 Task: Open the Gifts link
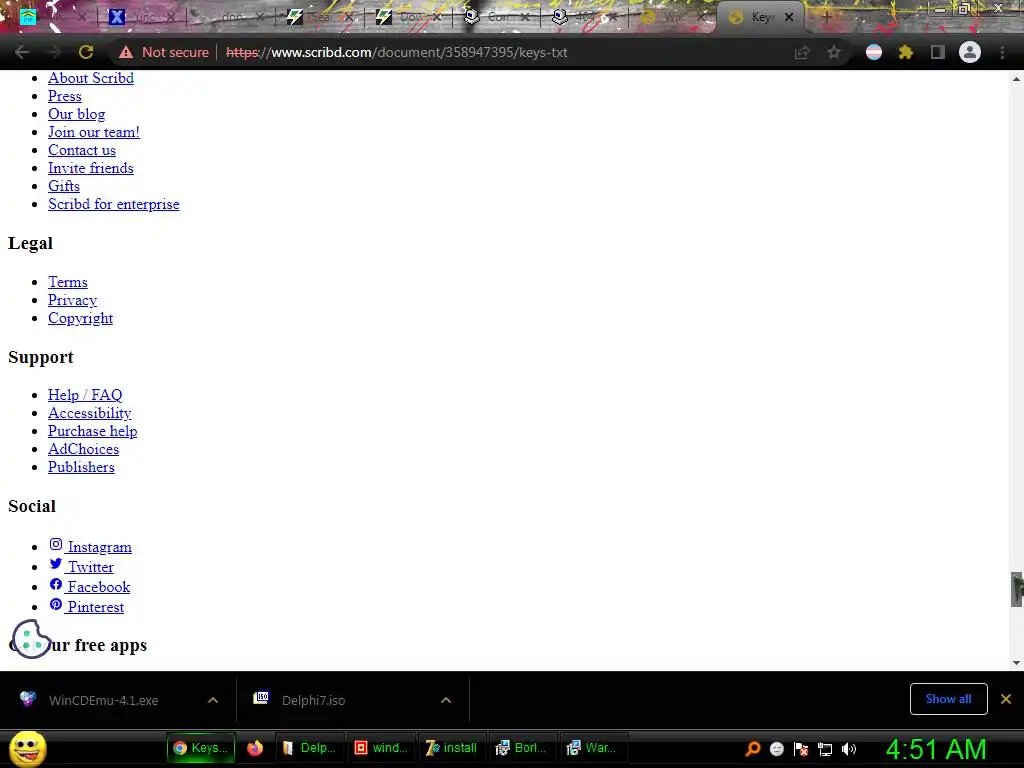tap(64, 185)
